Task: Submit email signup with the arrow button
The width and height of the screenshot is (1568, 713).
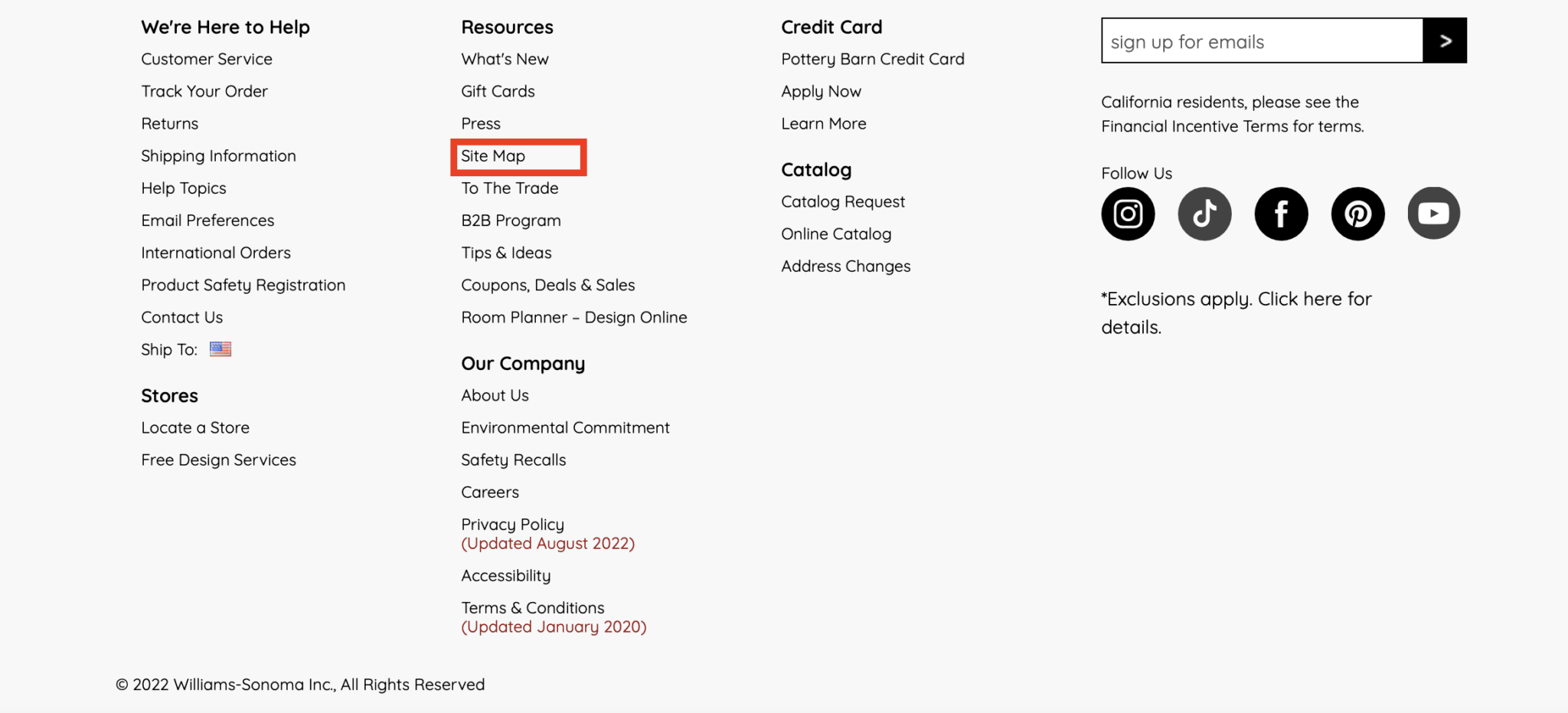Action: pos(1445,41)
